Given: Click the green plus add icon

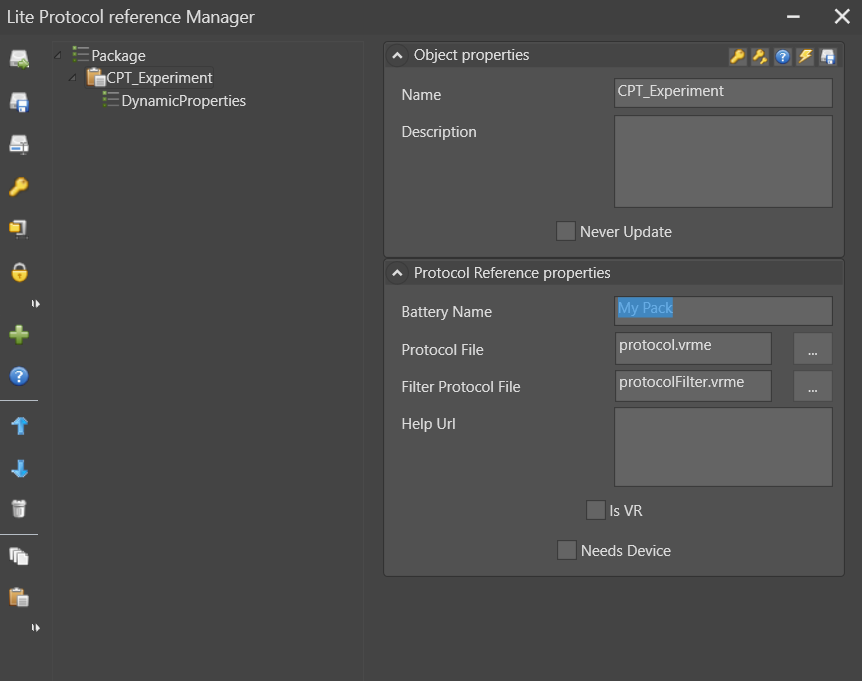Looking at the screenshot, I should tap(18, 335).
